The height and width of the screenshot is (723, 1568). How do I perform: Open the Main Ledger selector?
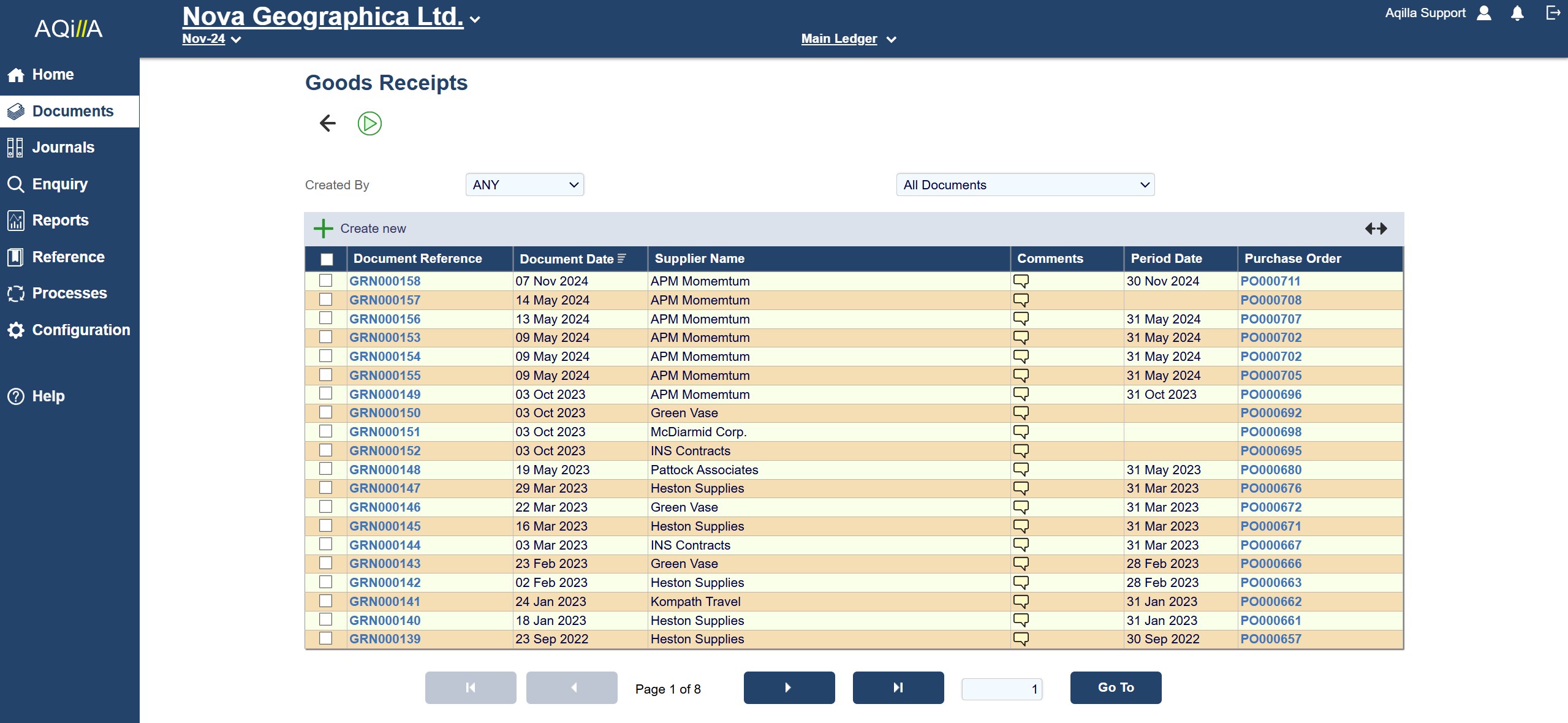point(848,39)
